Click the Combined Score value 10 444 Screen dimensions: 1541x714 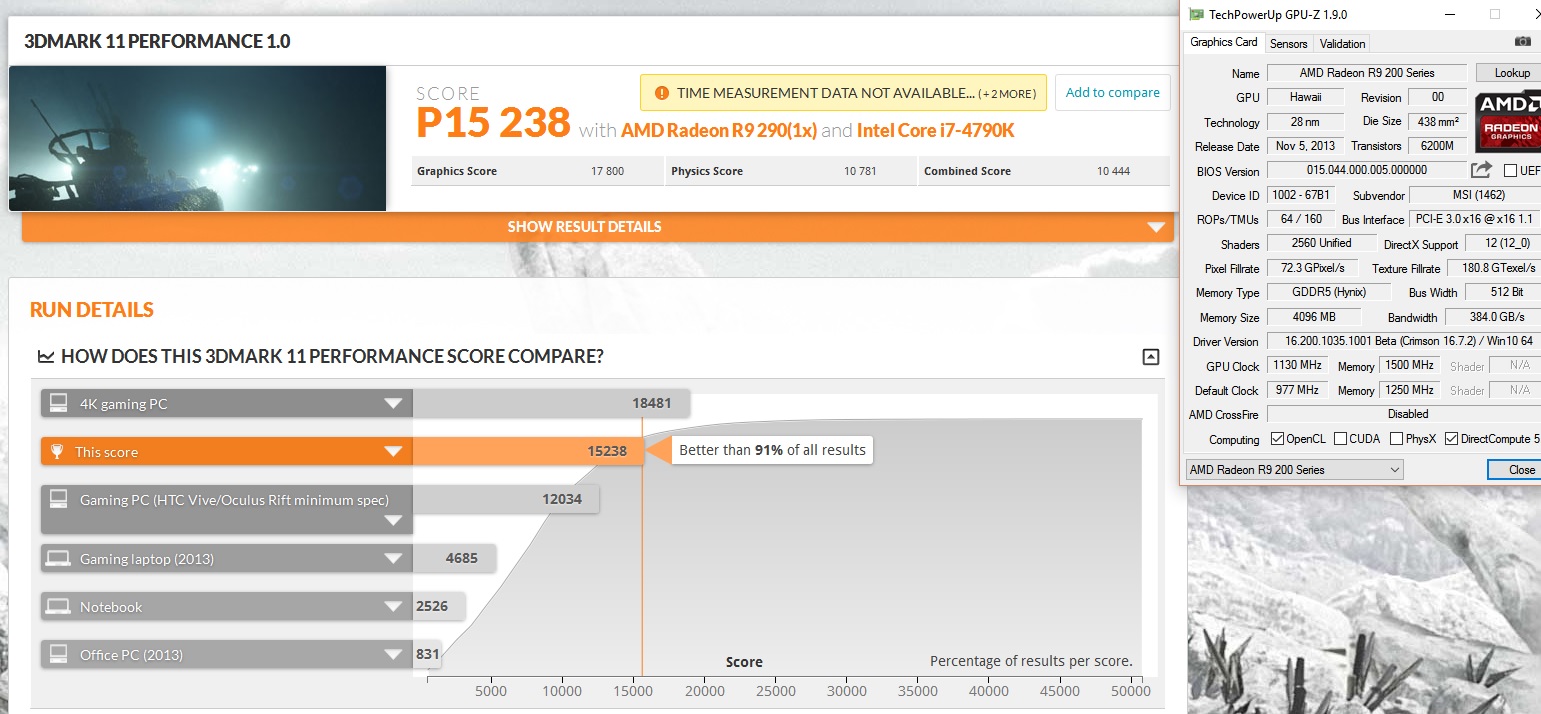[x=1113, y=171]
